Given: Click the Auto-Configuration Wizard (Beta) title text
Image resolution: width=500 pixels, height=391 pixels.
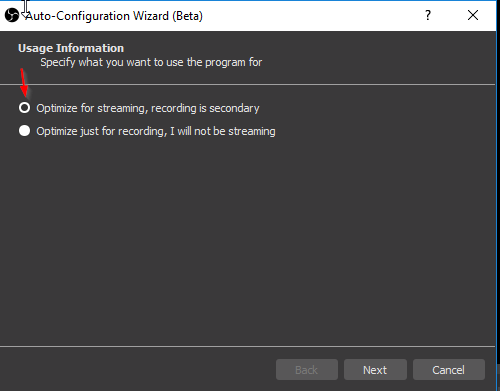Looking at the screenshot, I should [114, 16].
